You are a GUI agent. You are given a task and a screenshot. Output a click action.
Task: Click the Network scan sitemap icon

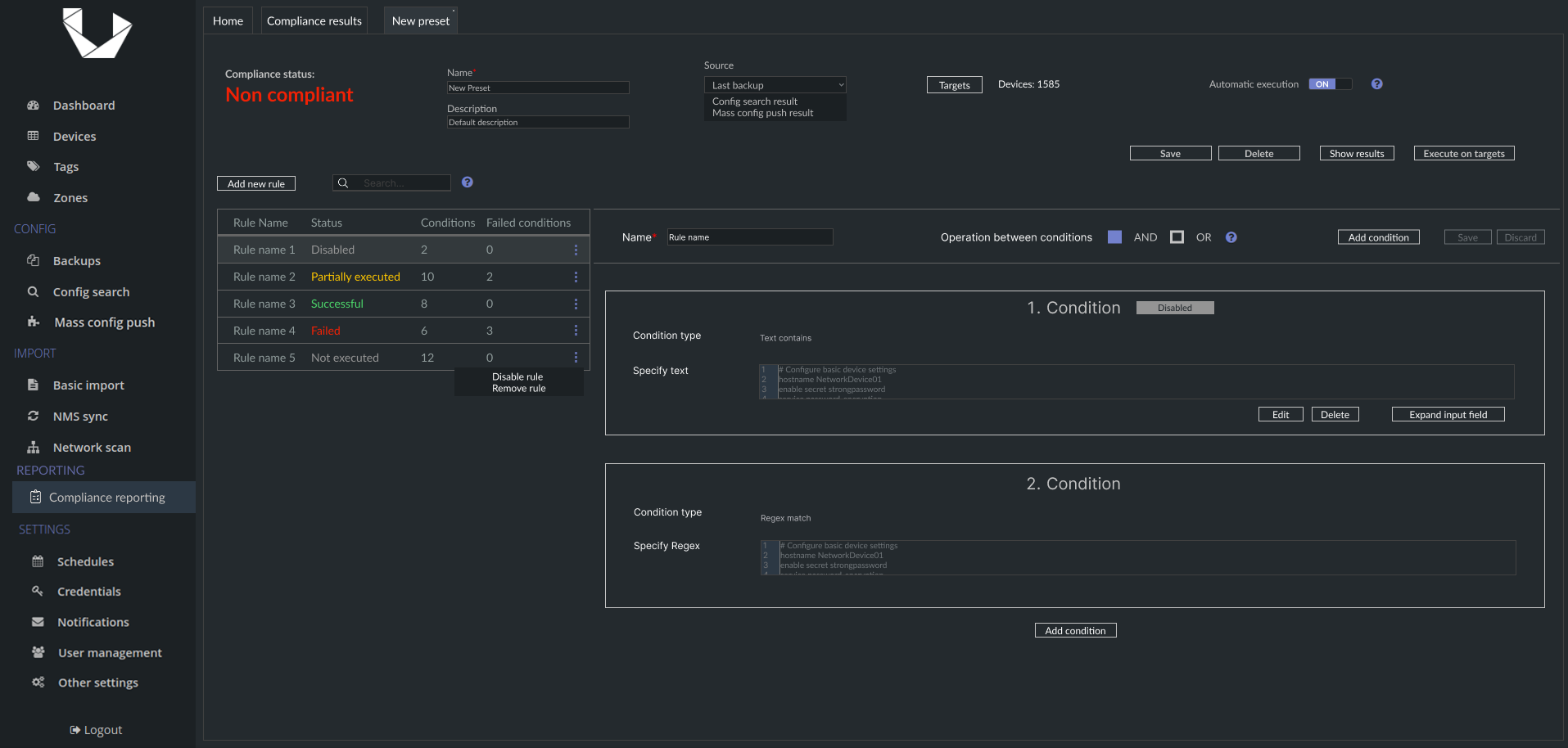tap(34, 447)
